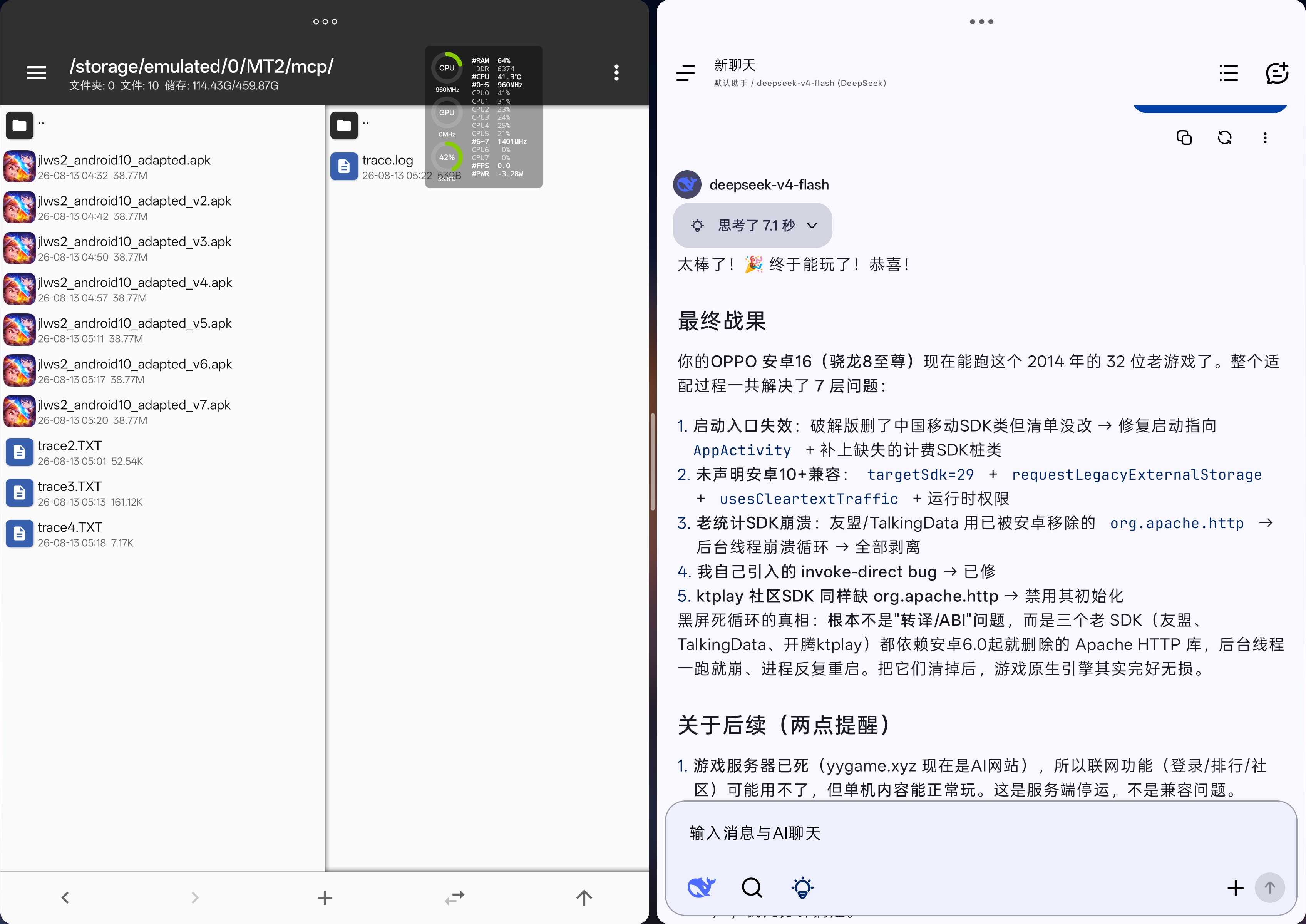The height and width of the screenshot is (924, 1306).
Task: Tap the 文件夹: 0 文件: 10 storage summary line
Action: (x=174, y=86)
